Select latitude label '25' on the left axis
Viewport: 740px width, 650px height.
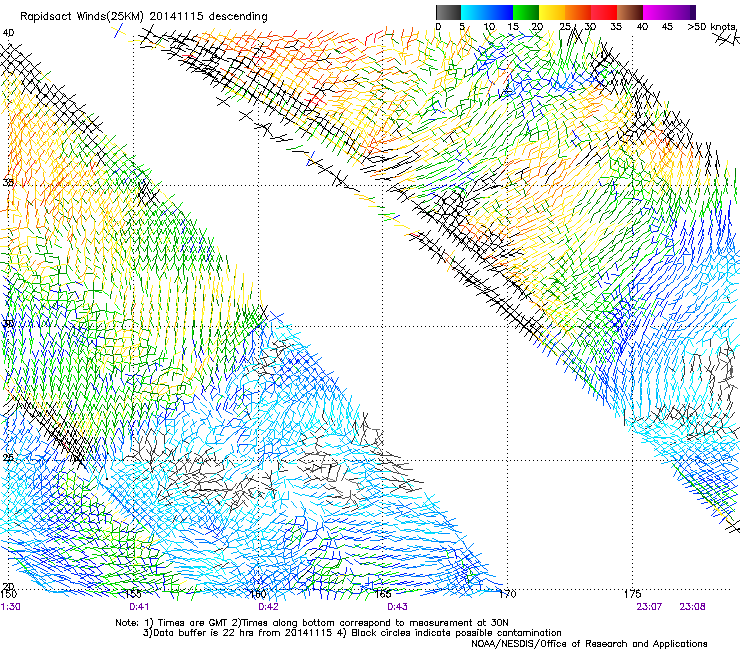coord(8,458)
